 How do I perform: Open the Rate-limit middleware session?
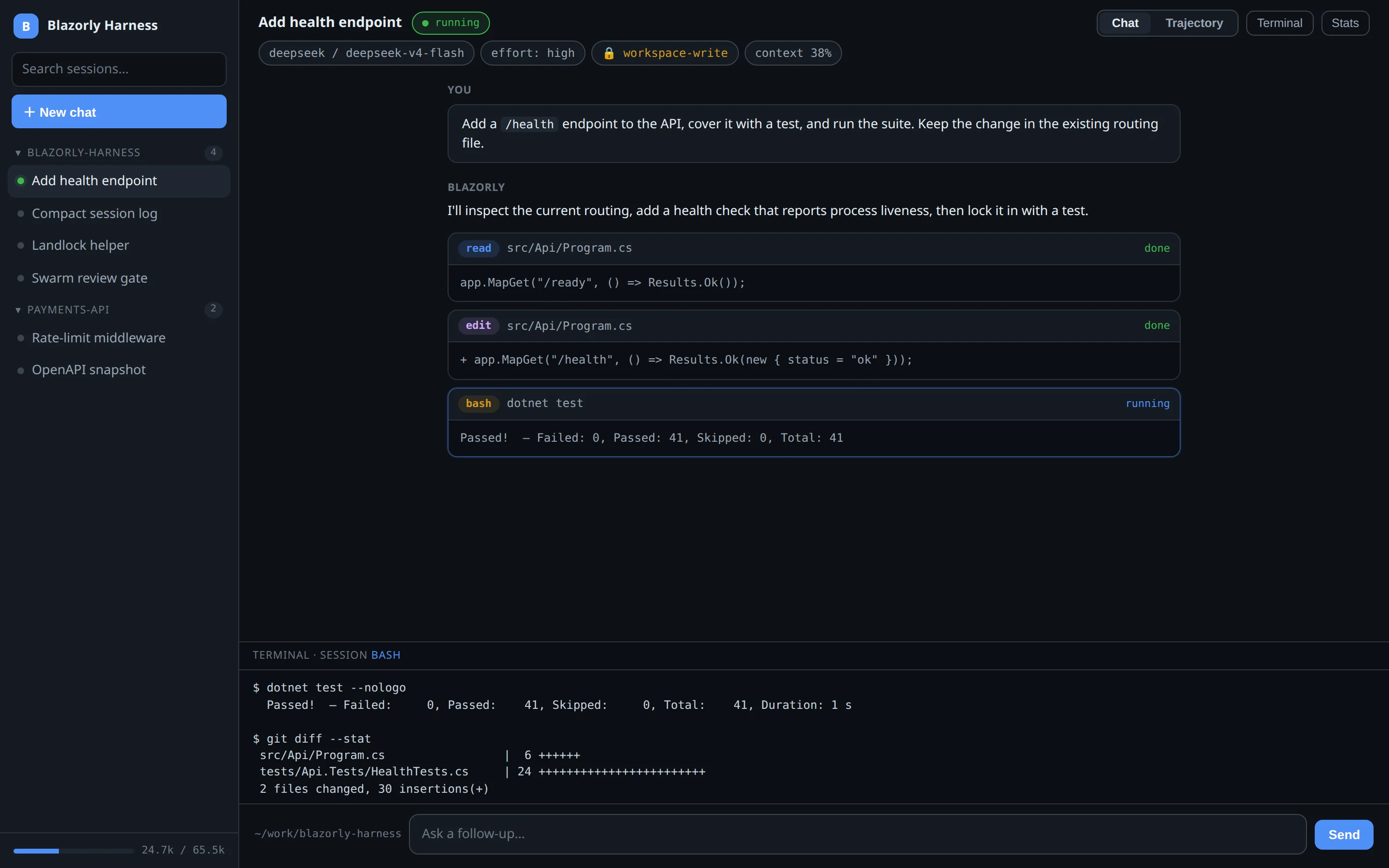coord(119,338)
